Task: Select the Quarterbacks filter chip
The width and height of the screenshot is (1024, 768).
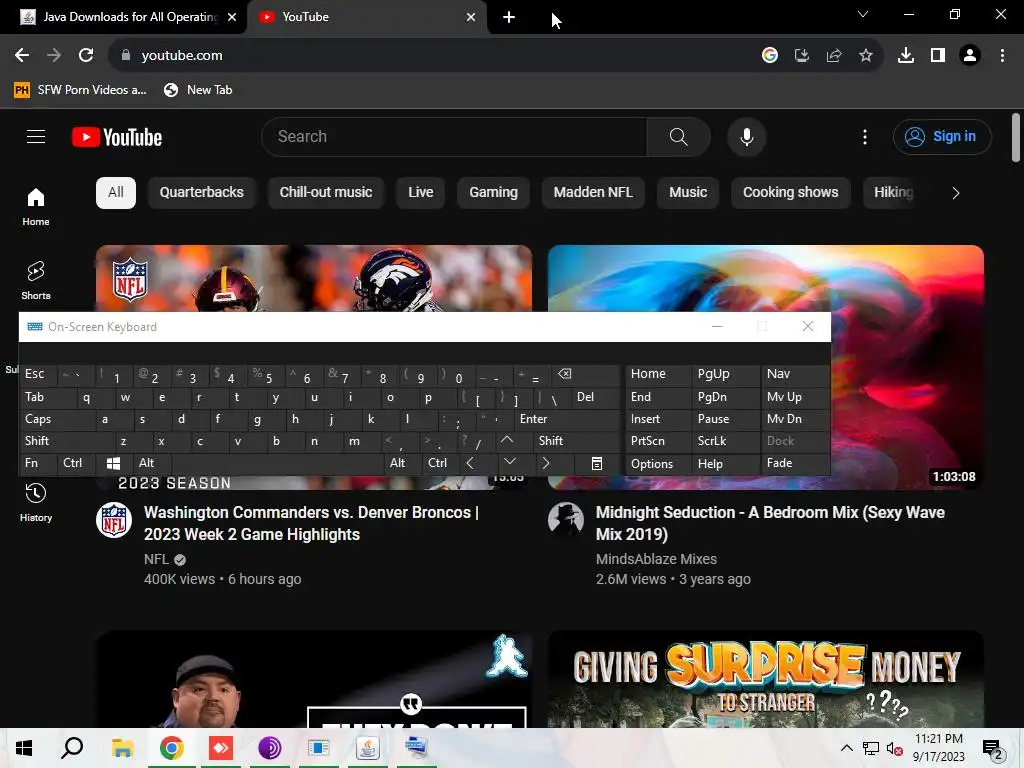Action: pyautogui.click(x=202, y=193)
